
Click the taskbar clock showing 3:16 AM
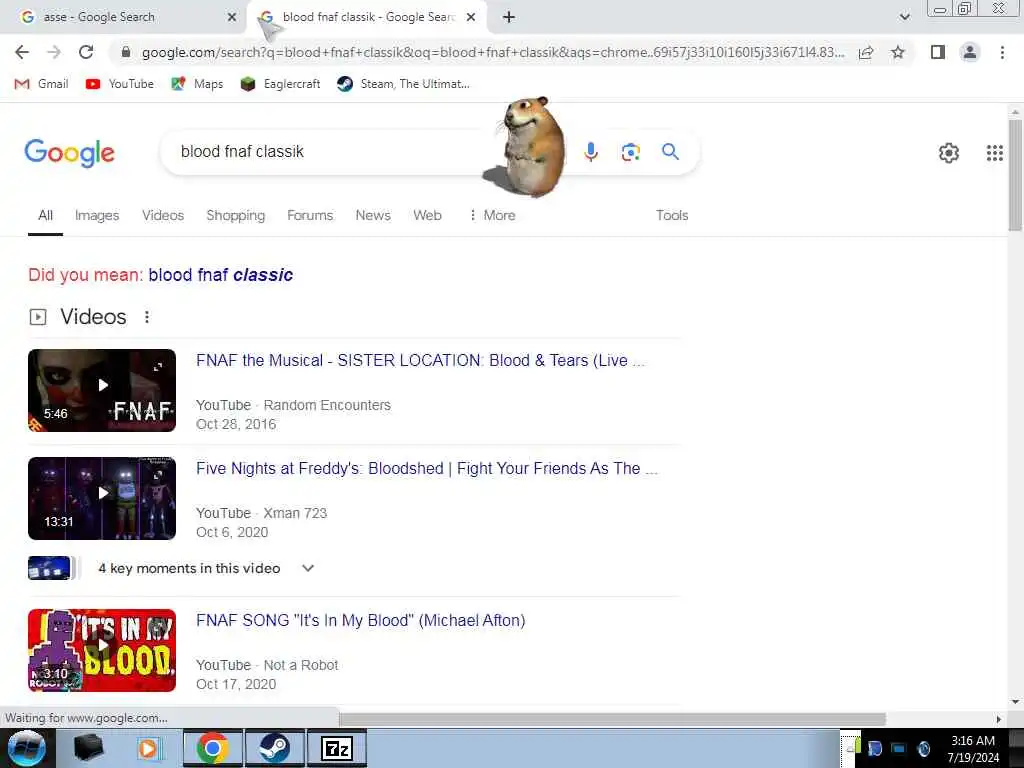click(x=973, y=748)
